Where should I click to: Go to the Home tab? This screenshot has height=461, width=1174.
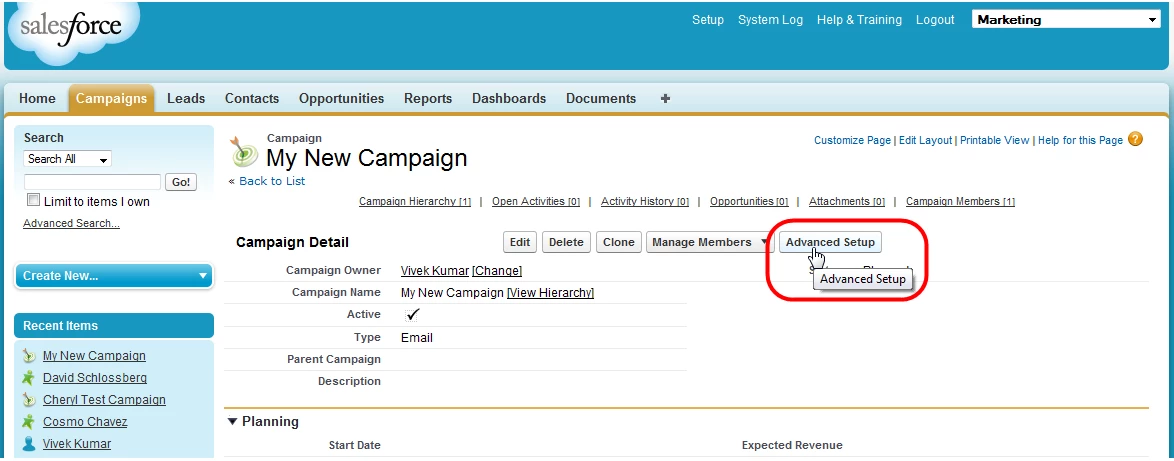[37, 98]
